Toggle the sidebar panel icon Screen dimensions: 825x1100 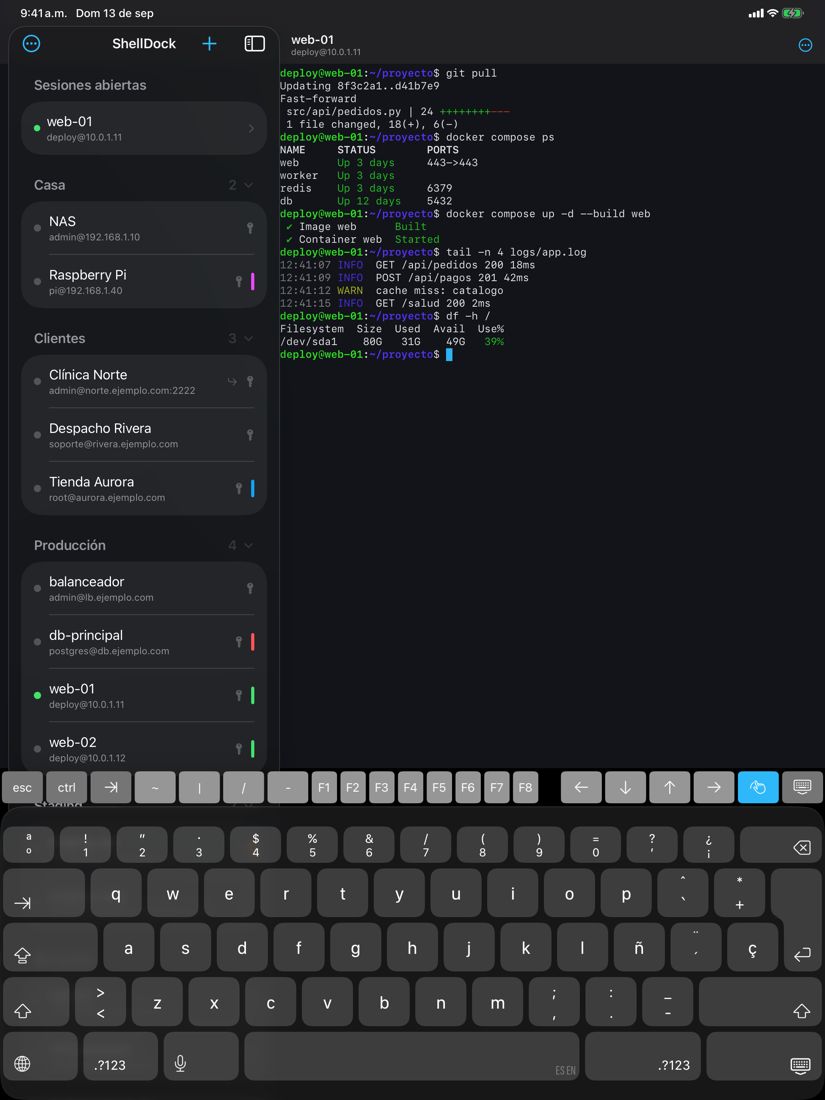click(255, 43)
